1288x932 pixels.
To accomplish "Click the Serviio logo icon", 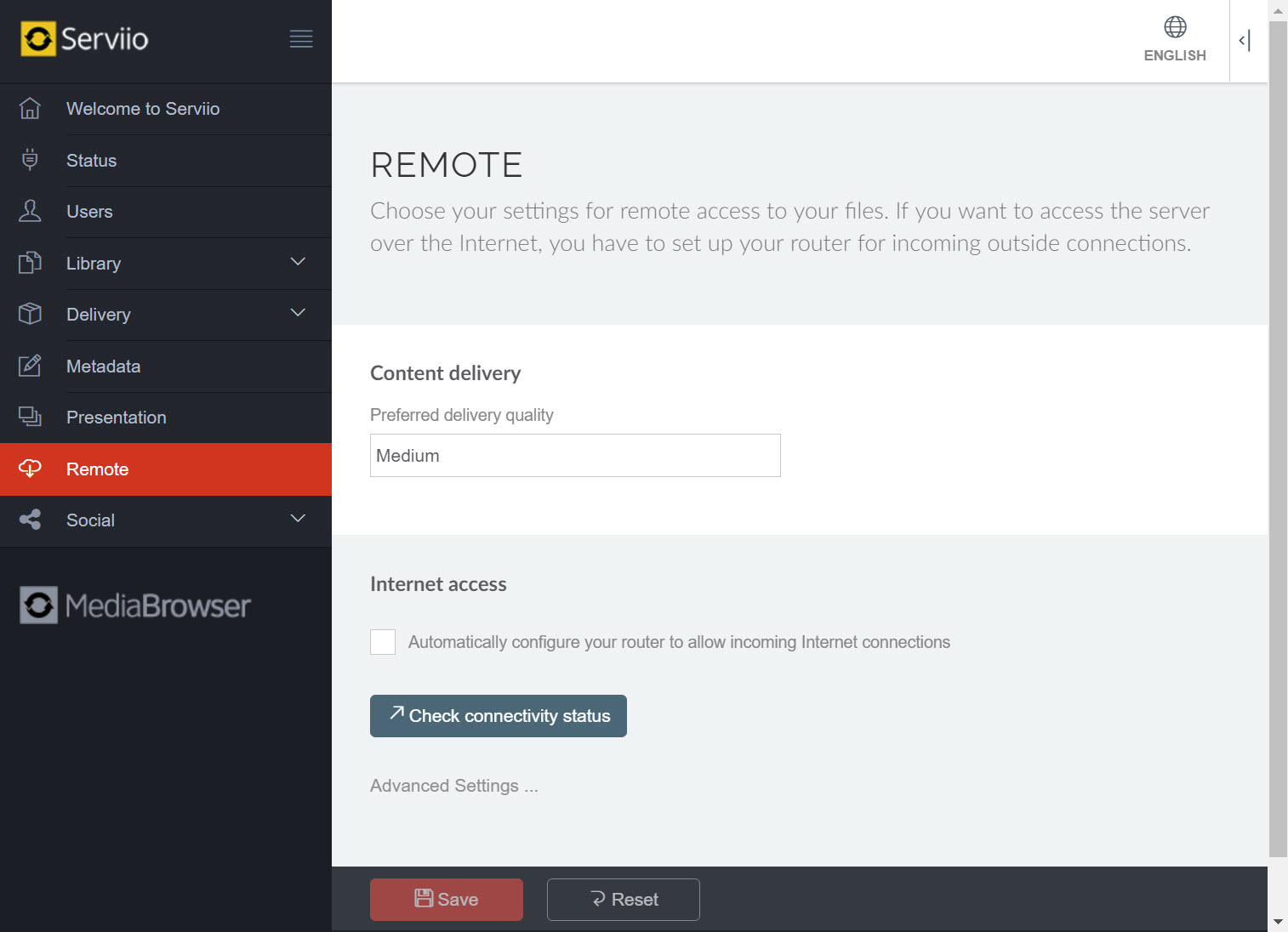I will tap(38, 39).
